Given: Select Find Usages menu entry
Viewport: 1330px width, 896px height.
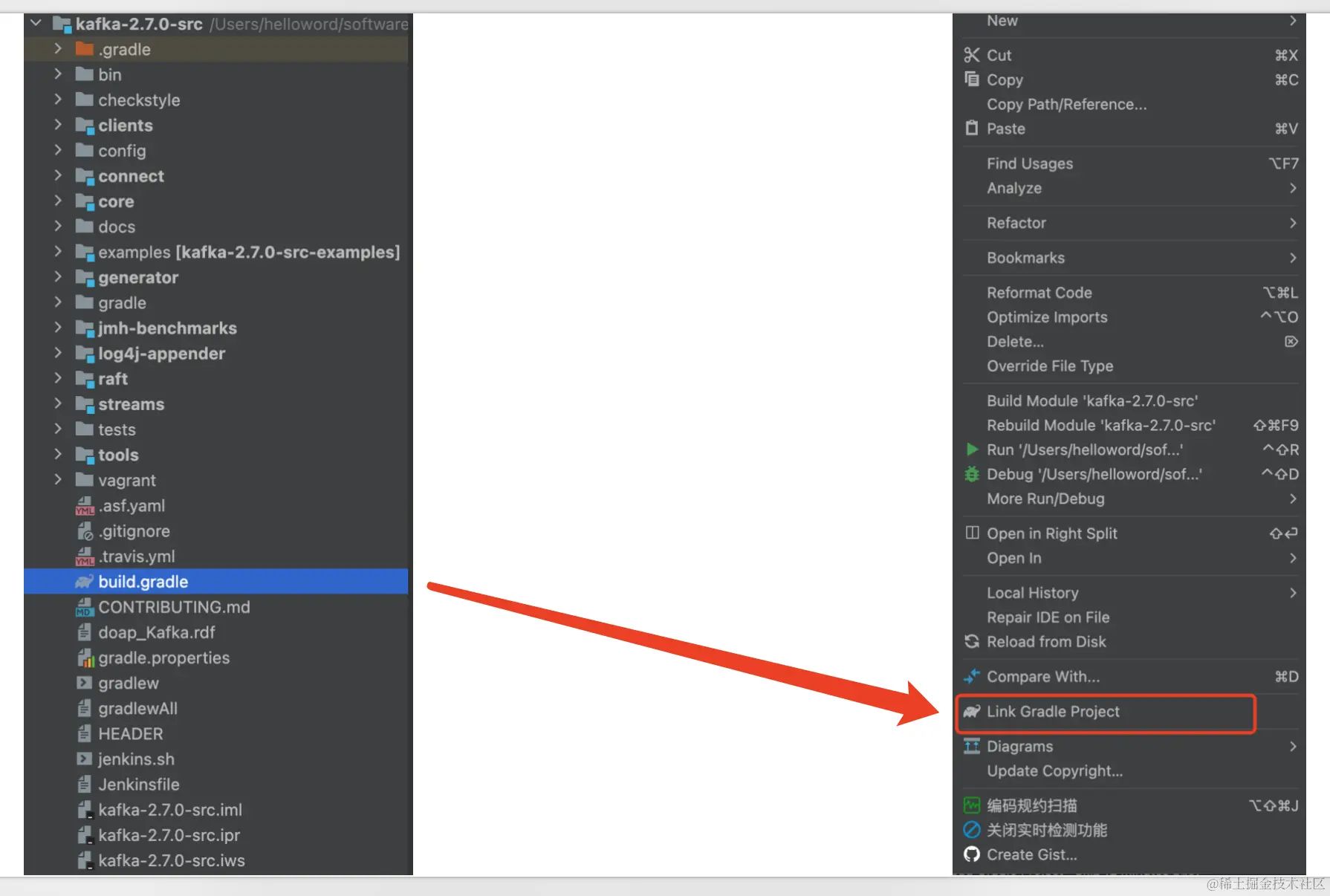Looking at the screenshot, I should (1129, 163).
